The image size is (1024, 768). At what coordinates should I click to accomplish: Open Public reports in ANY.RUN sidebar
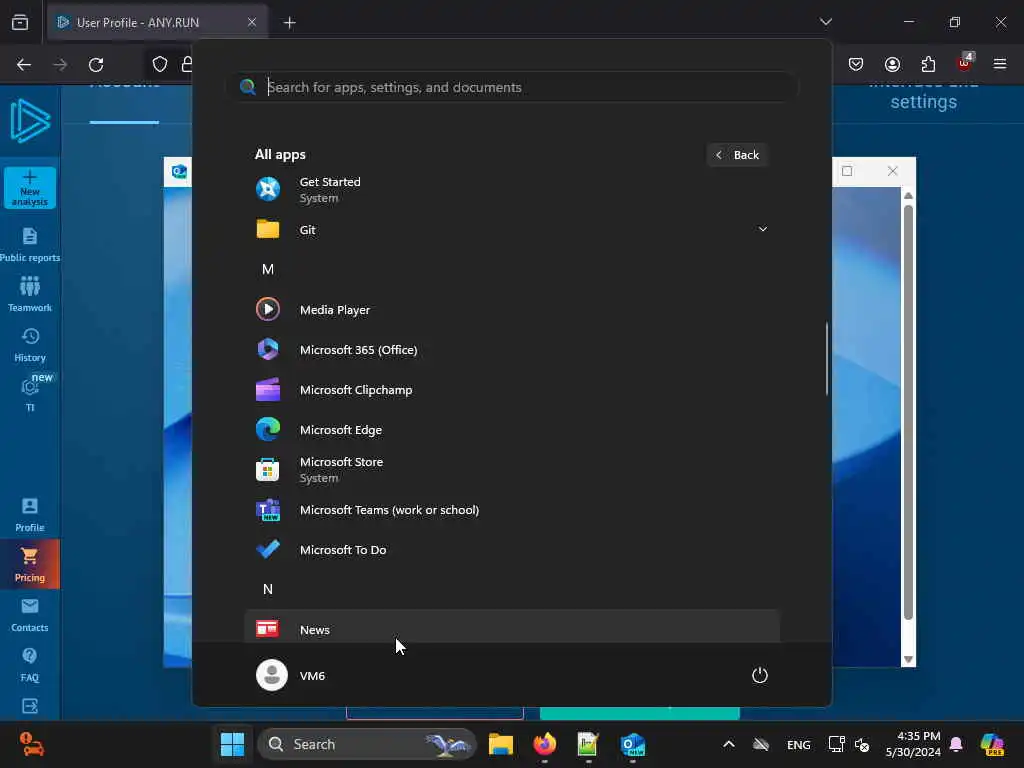pyautogui.click(x=30, y=245)
